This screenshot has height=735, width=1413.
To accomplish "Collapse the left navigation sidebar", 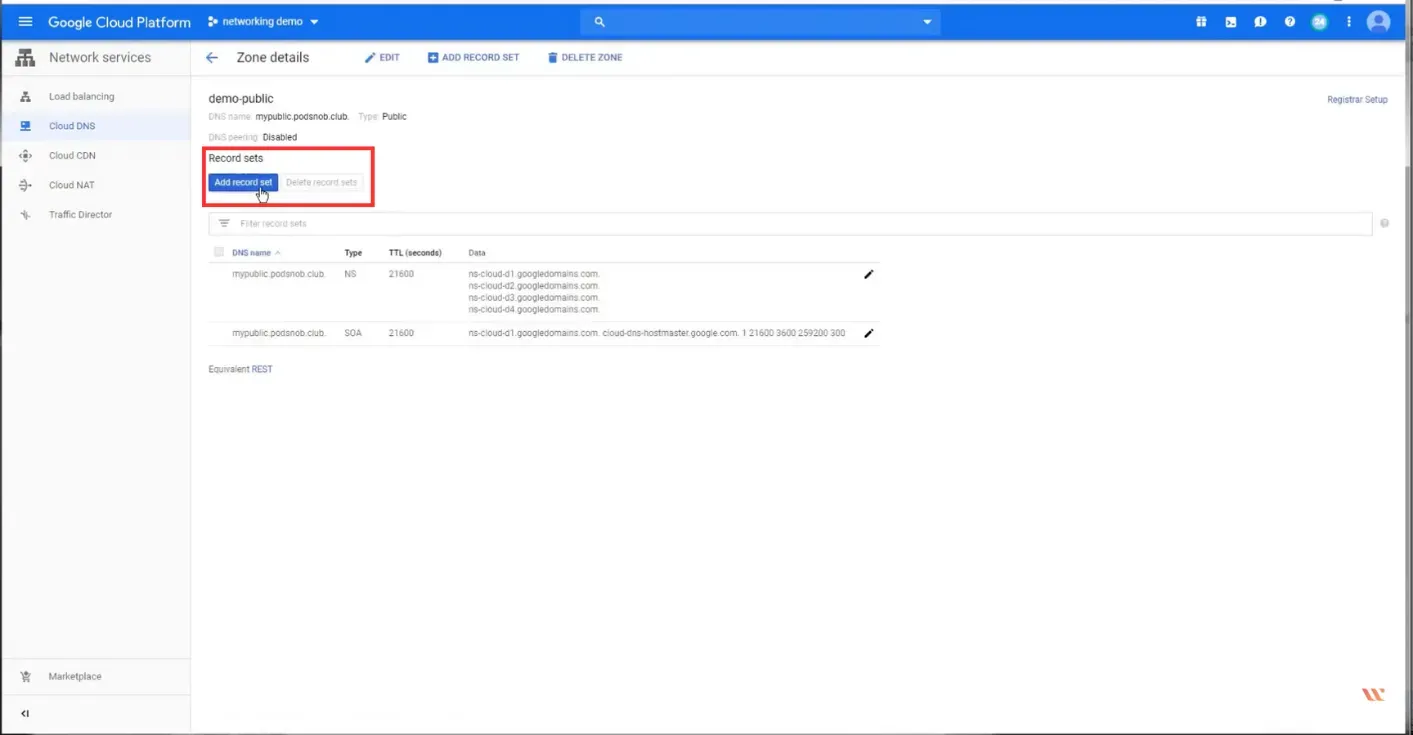I will (x=25, y=714).
